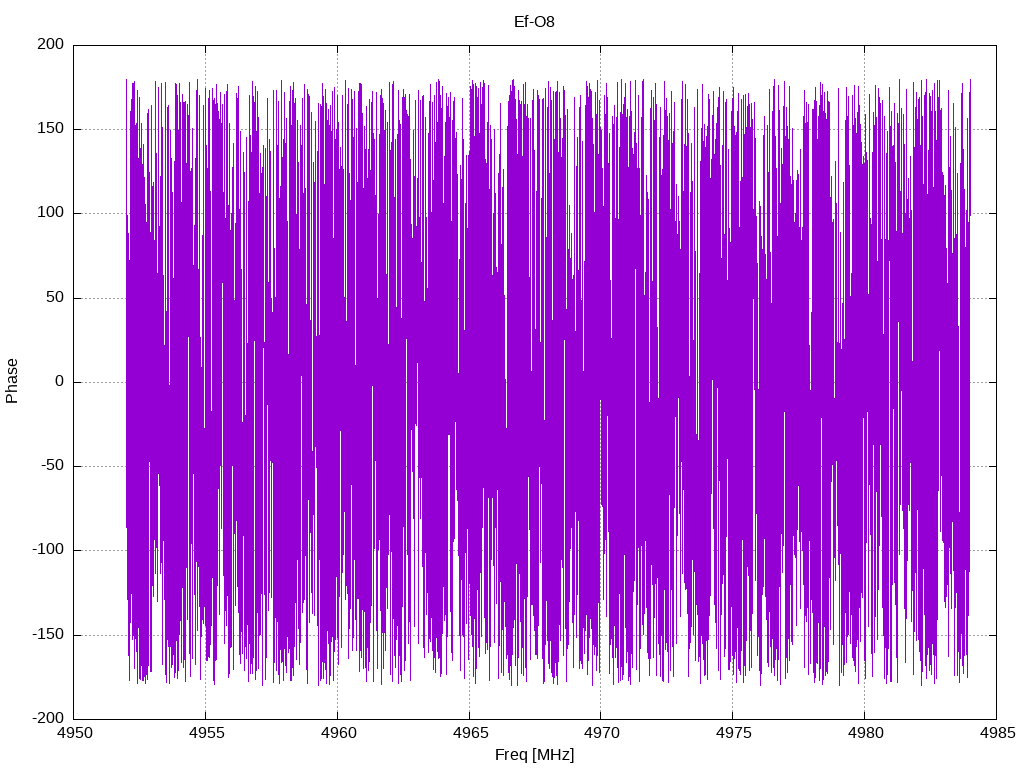Image resolution: width=1024 pixels, height=768 pixels.
Task: Click the Phase y-axis label
Action: [12, 381]
